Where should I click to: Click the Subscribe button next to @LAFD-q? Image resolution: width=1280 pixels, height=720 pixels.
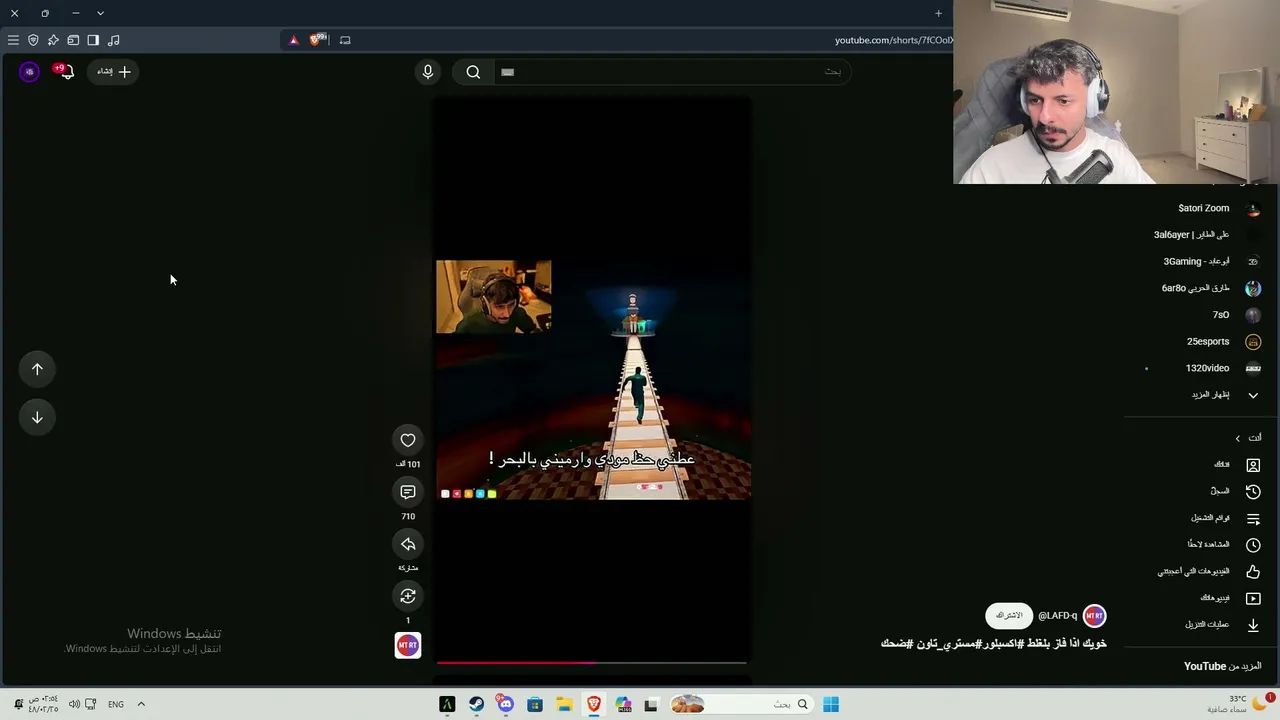[x=1009, y=616]
